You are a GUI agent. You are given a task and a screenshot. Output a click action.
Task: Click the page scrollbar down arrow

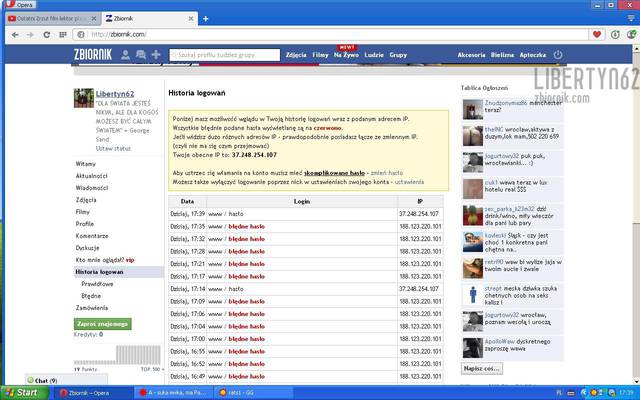pos(636,381)
